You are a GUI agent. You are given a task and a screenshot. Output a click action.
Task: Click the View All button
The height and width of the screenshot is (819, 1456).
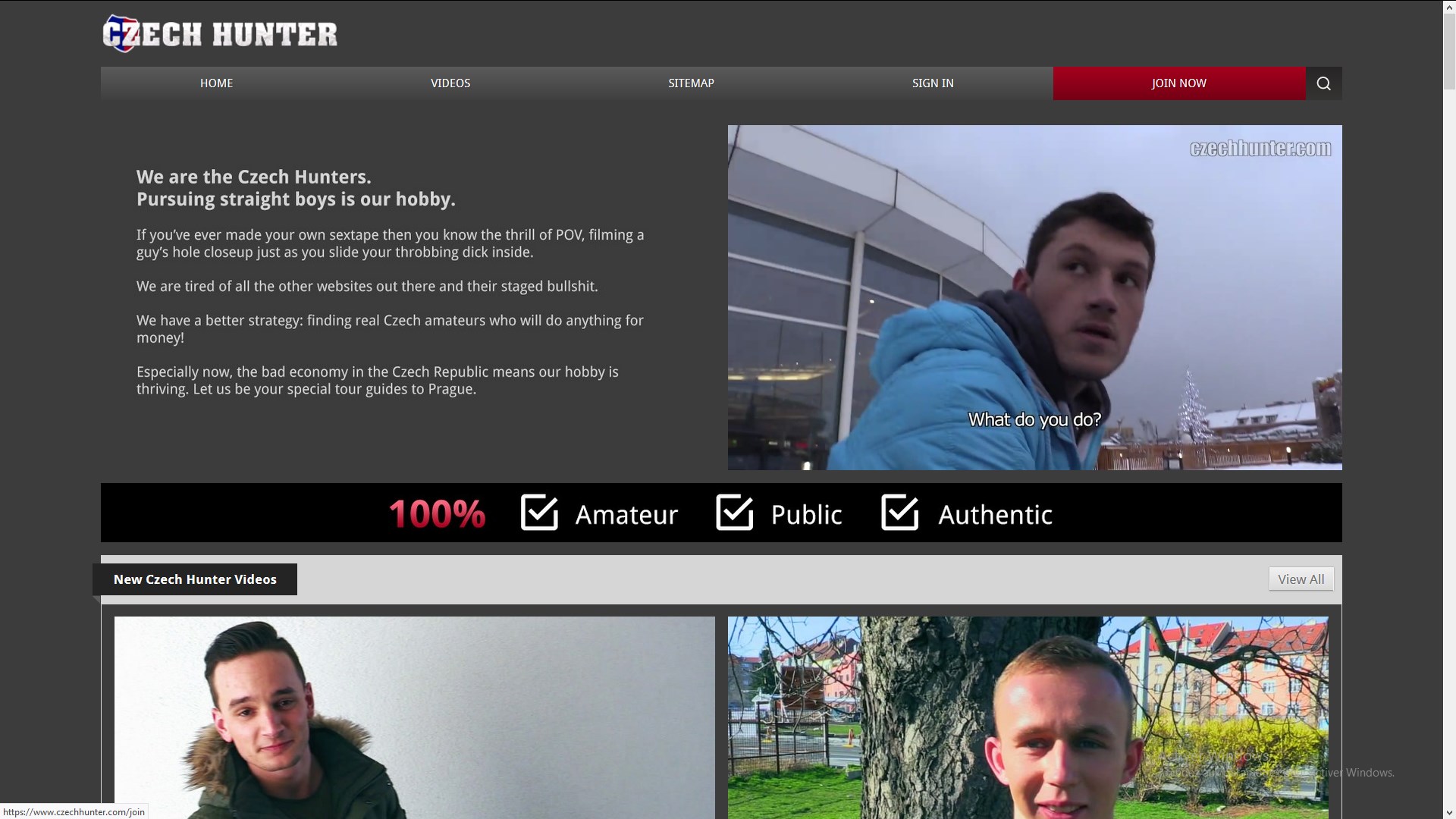pyautogui.click(x=1301, y=579)
